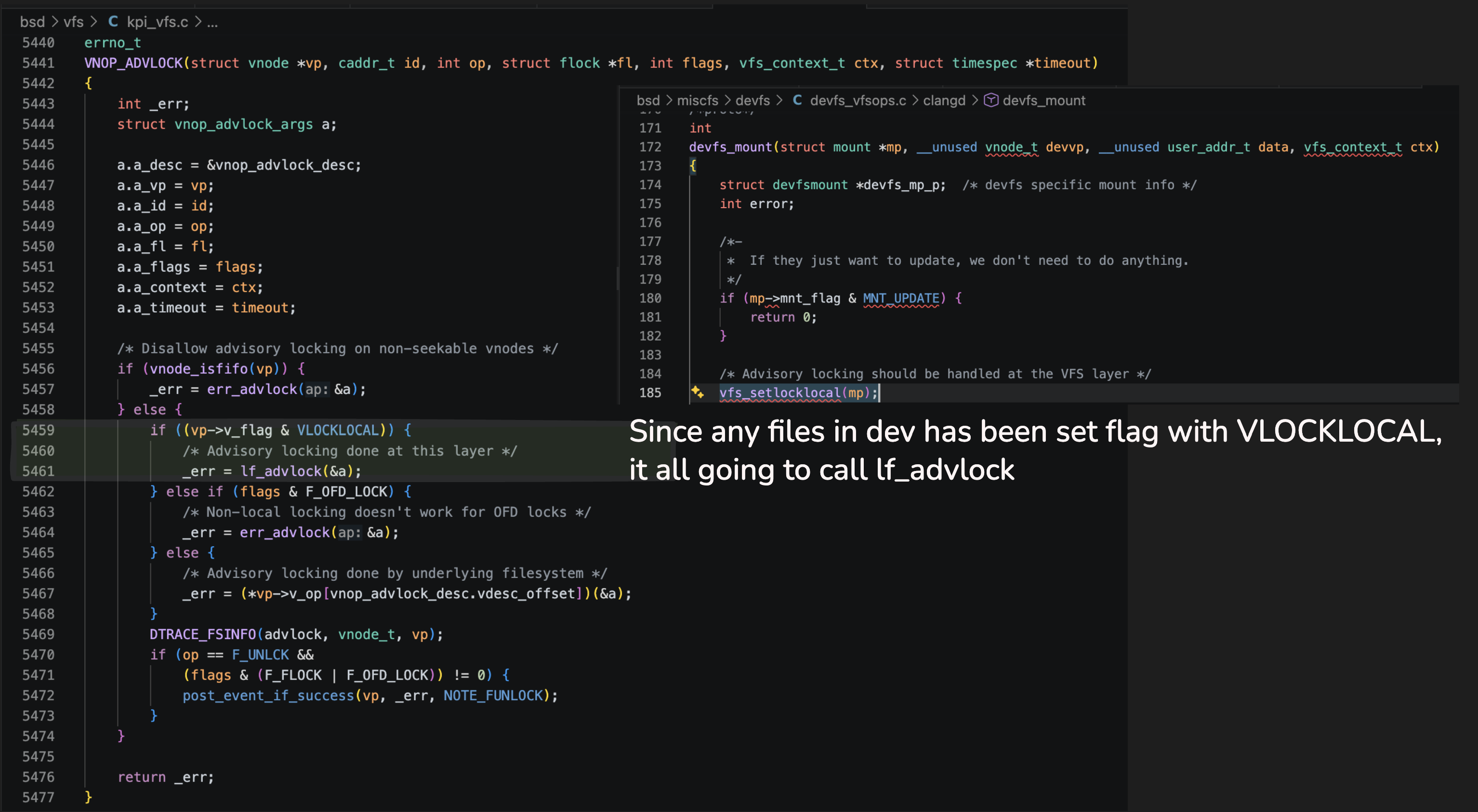Click line number 185 in the devfs_vfsops.c gutter
Image resolution: width=1478 pixels, height=812 pixels.
tap(650, 393)
